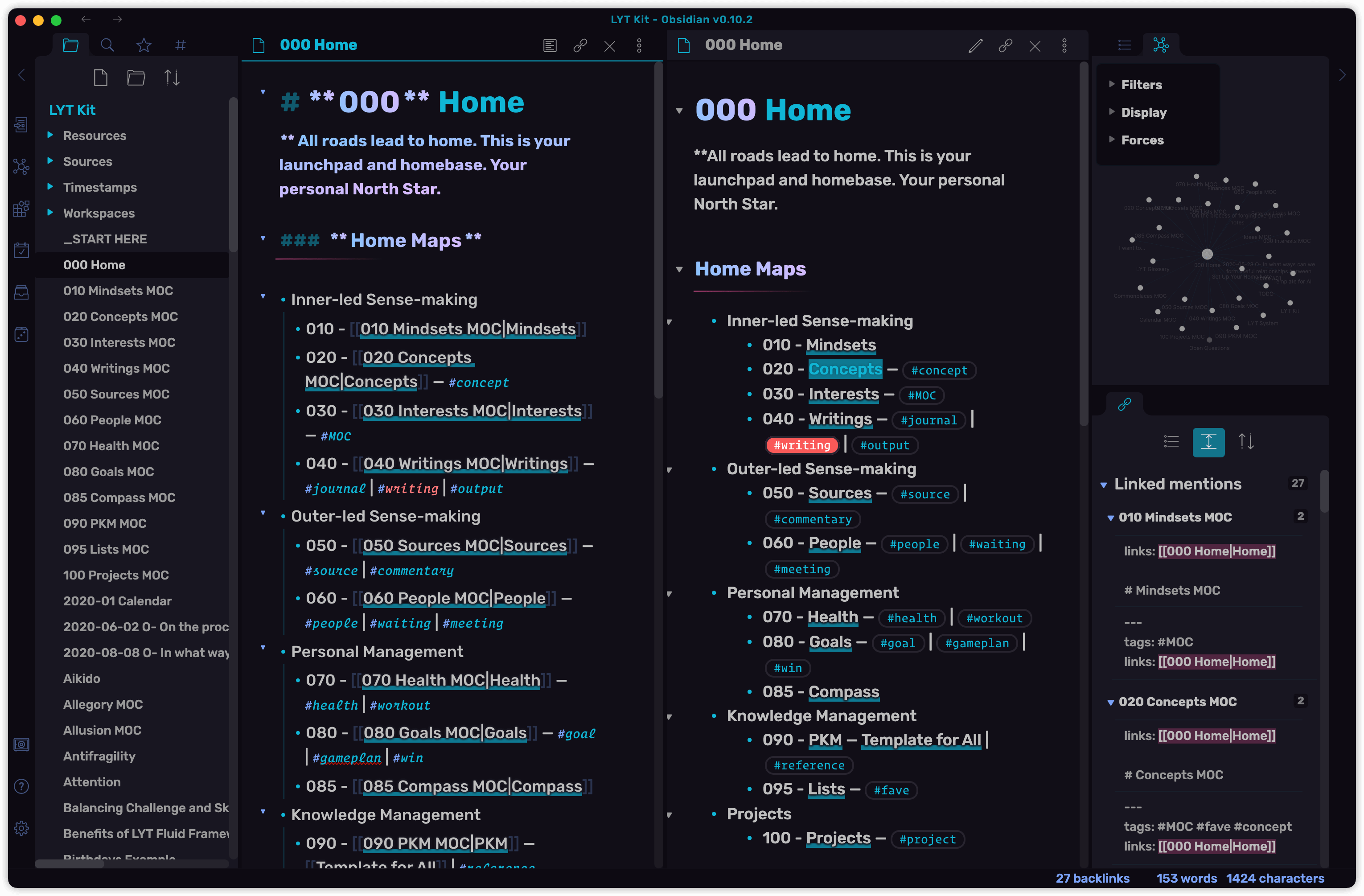Open the tag pane hash icon
Image resolution: width=1364 pixels, height=896 pixels.
180,45
